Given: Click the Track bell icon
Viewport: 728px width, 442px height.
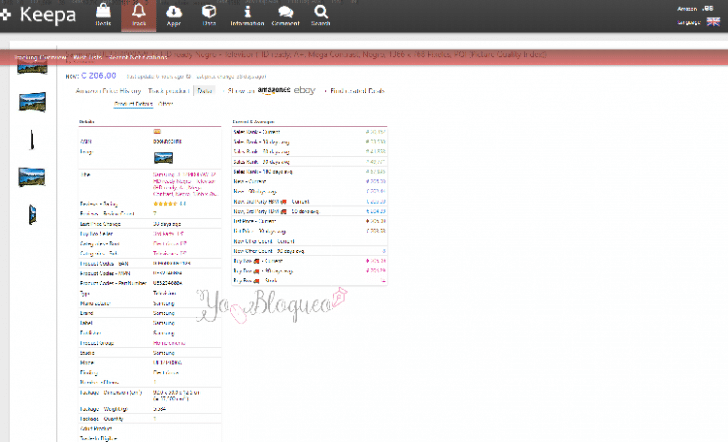Looking at the screenshot, I should point(138,14).
